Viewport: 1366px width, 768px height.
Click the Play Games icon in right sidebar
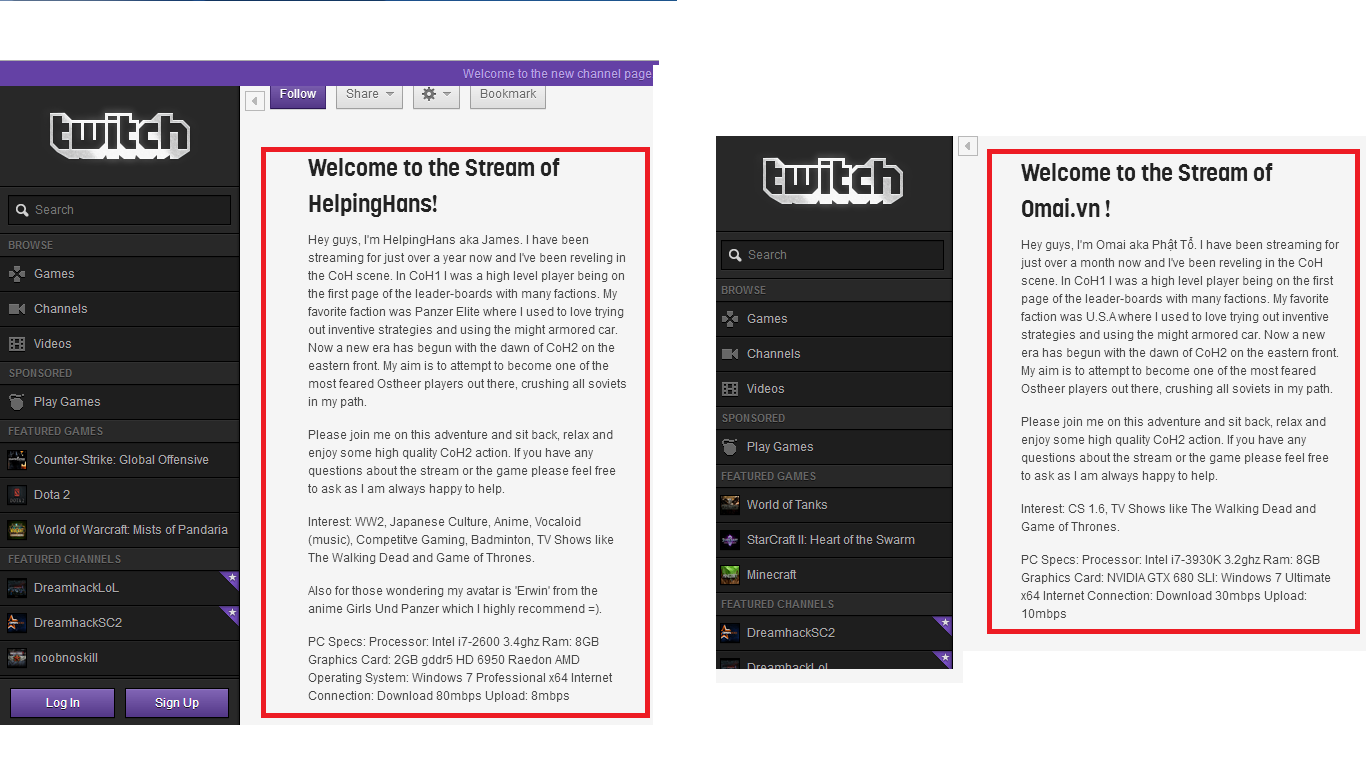(730, 447)
